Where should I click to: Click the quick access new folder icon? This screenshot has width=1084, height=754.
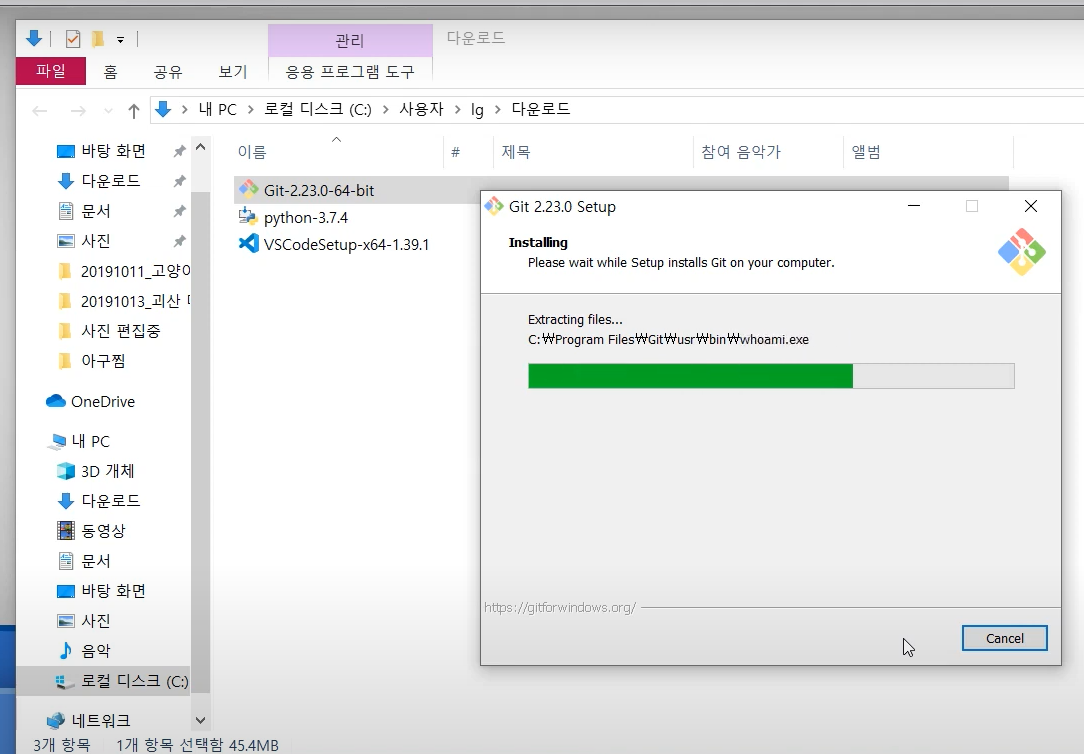pyautogui.click(x=97, y=39)
